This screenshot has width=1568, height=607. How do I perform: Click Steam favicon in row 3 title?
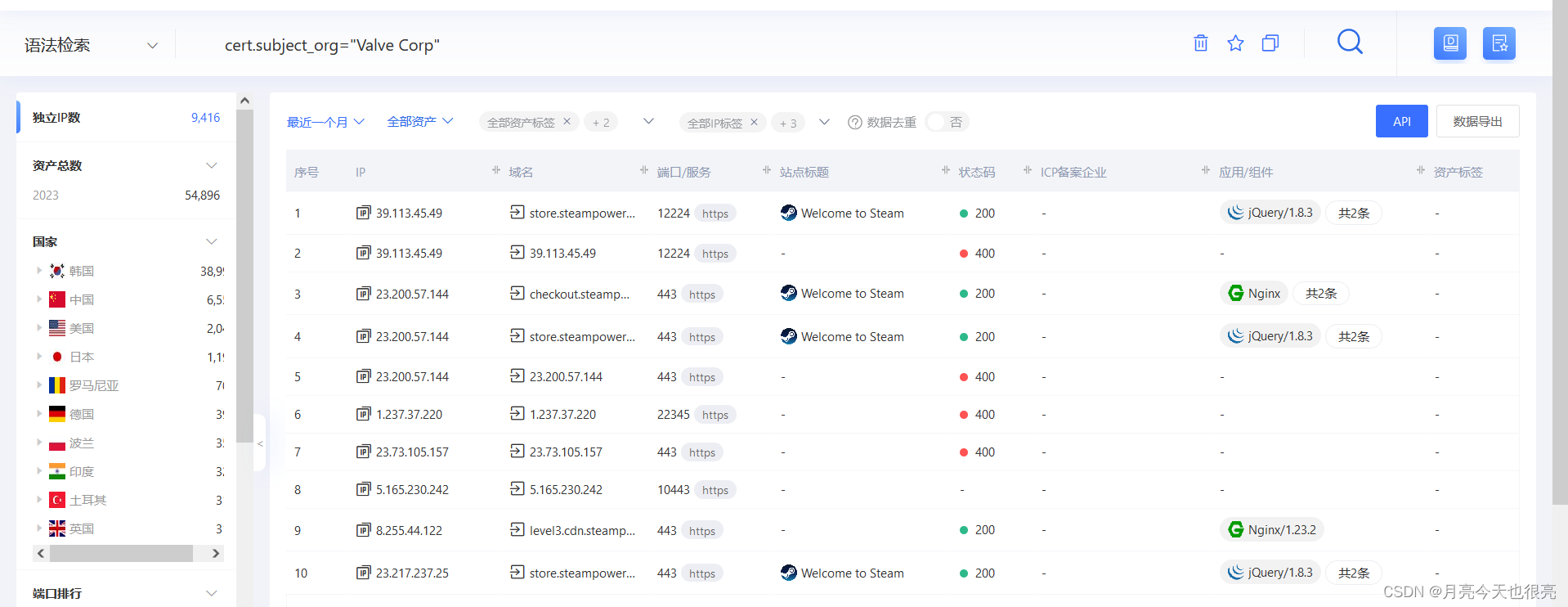(789, 293)
